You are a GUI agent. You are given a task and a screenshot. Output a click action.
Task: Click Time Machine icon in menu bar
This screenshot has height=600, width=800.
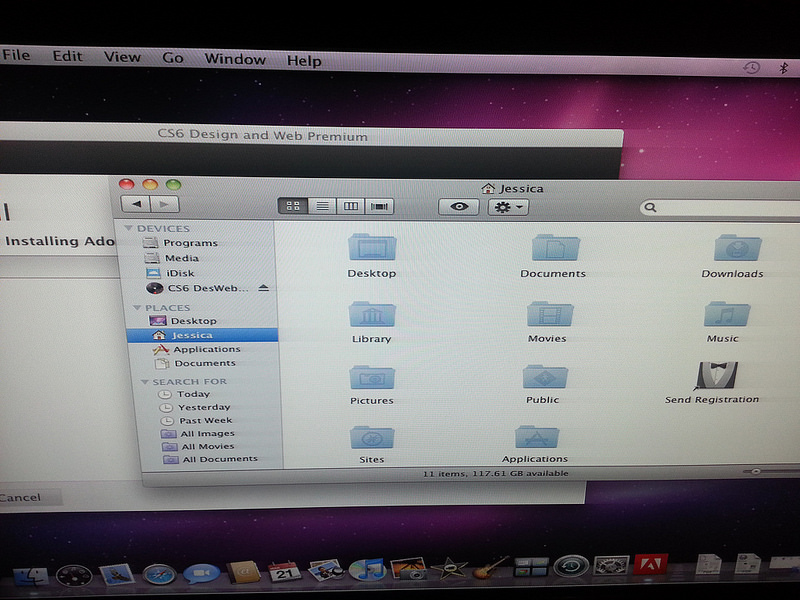[x=751, y=67]
